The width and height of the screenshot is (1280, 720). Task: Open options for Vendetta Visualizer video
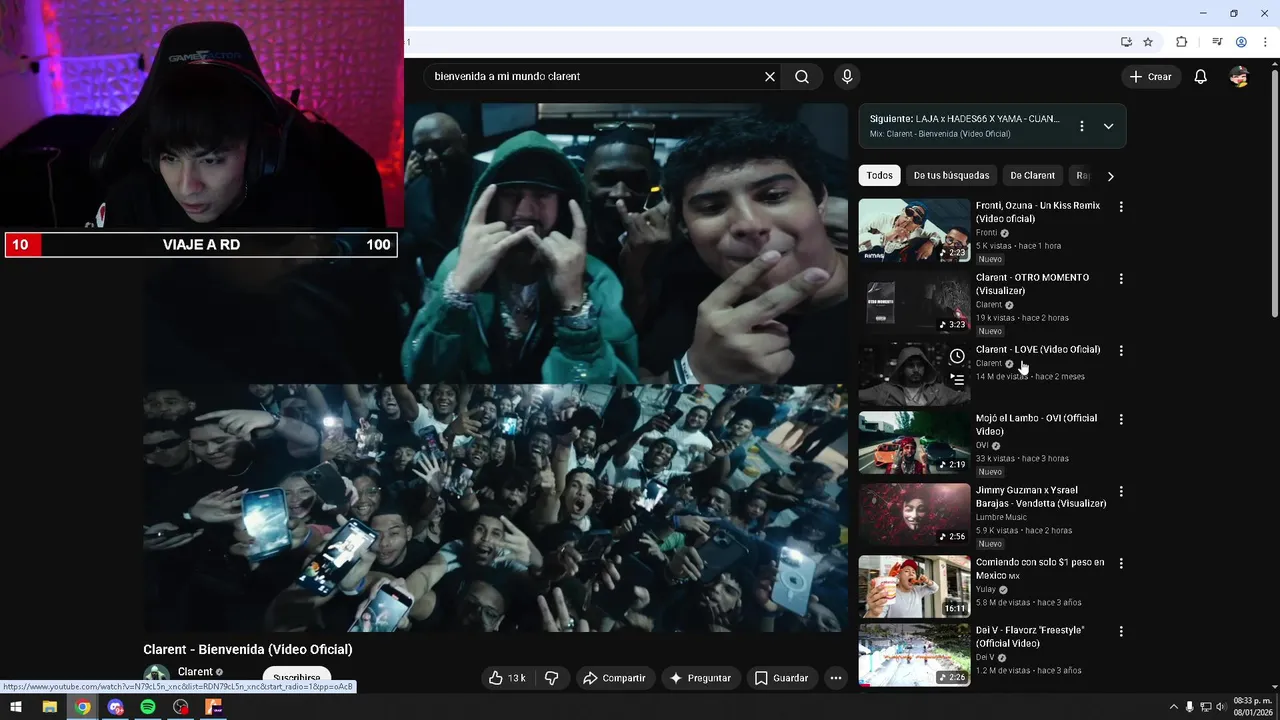click(x=1121, y=492)
